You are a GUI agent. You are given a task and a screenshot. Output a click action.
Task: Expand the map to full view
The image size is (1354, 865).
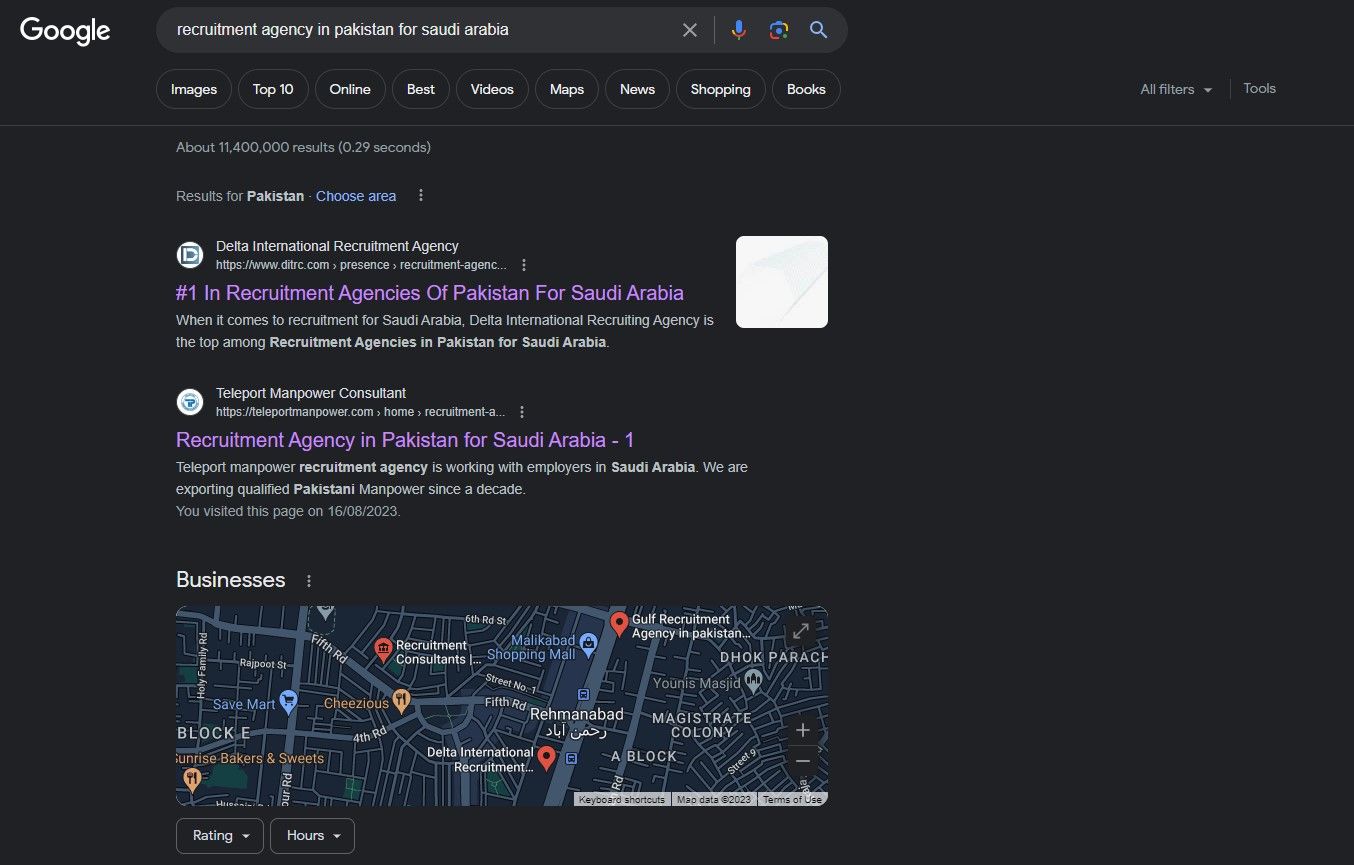tap(800, 632)
